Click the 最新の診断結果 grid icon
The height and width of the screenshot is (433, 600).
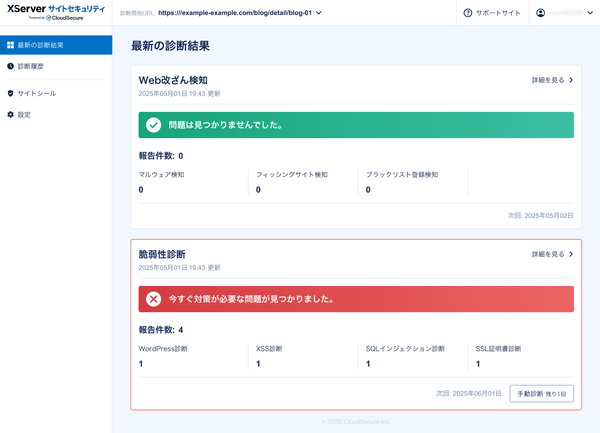10,45
